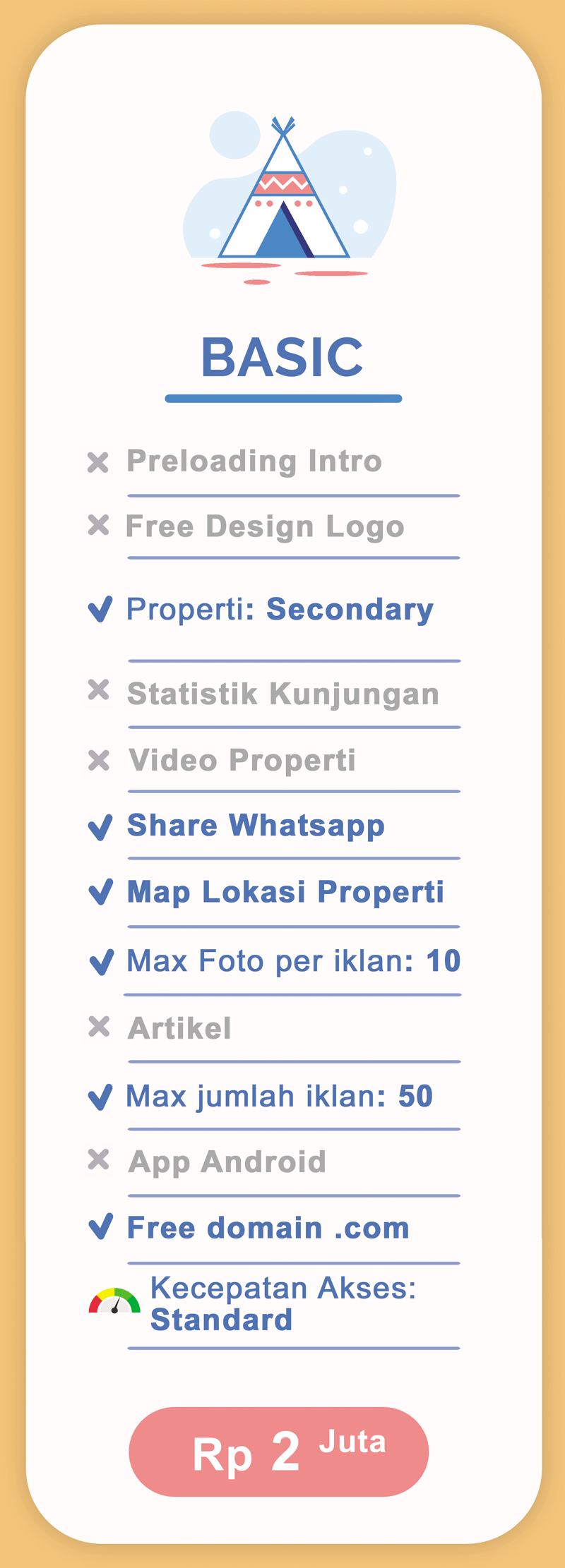Click the X icon beside App Android
The height and width of the screenshot is (1568, 565).
click(98, 1159)
